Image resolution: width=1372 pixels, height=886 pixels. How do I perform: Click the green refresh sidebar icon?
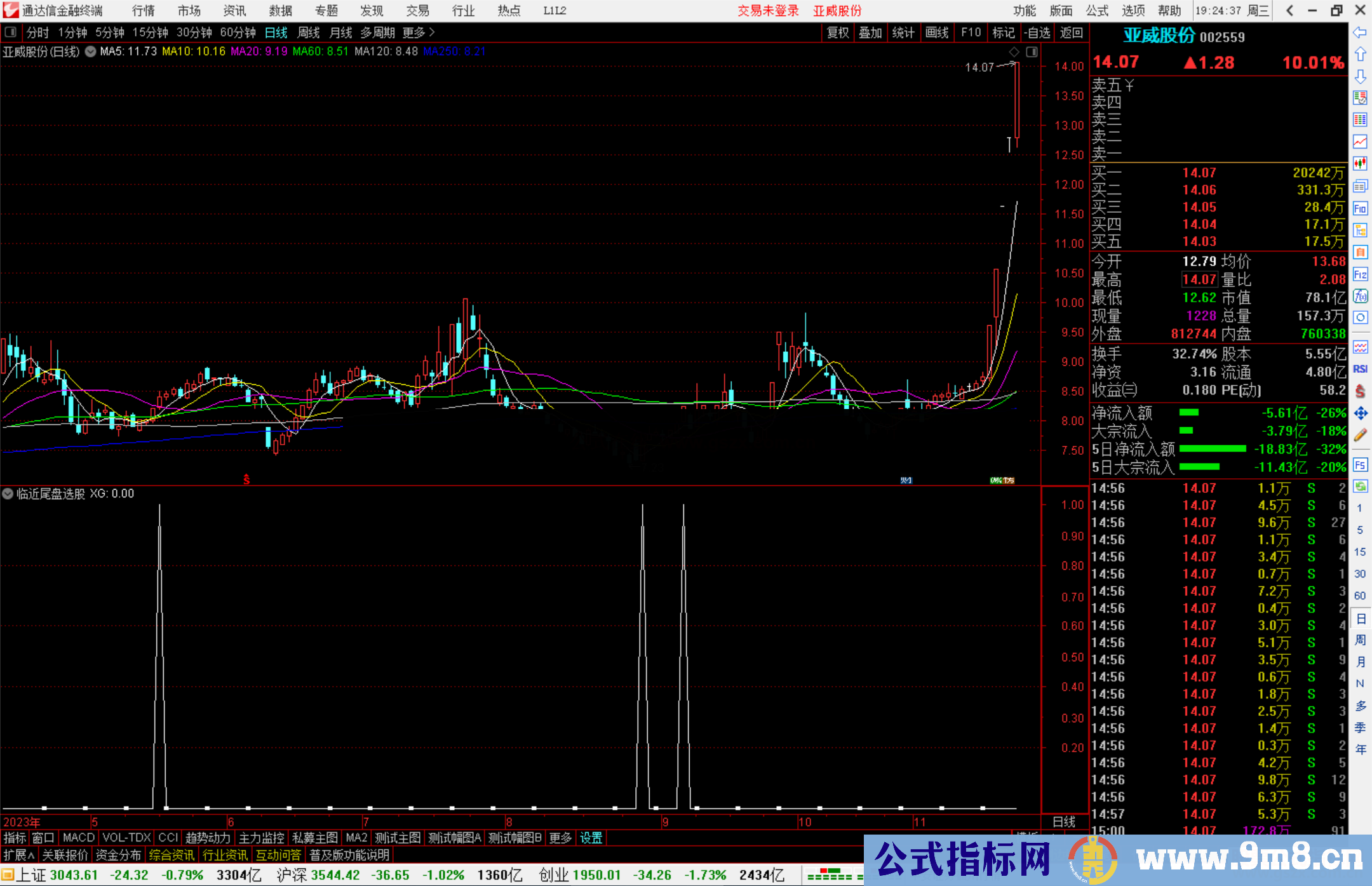tap(1360, 487)
